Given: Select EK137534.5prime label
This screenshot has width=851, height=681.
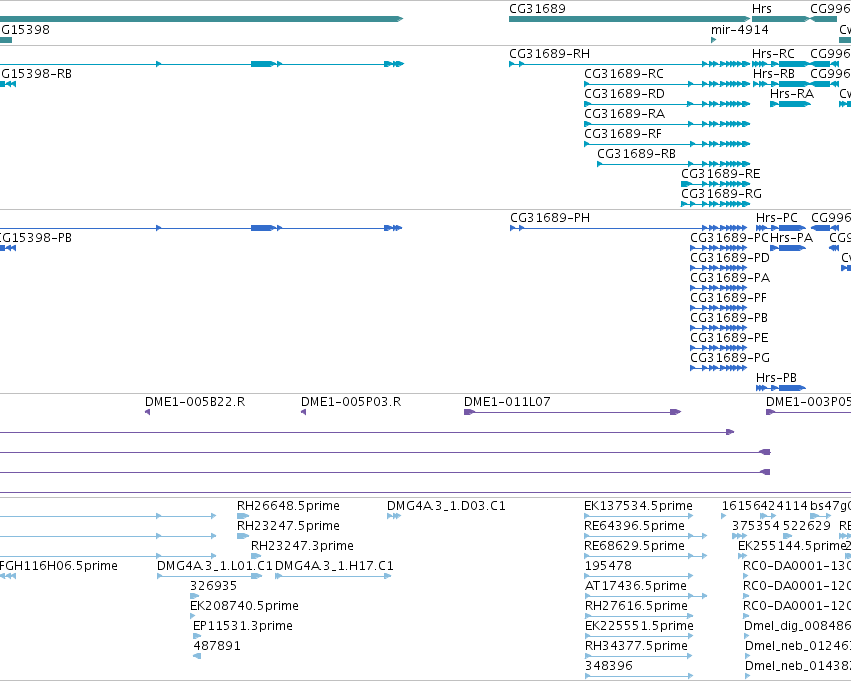Looking at the screenshot, I should (638, 506).
